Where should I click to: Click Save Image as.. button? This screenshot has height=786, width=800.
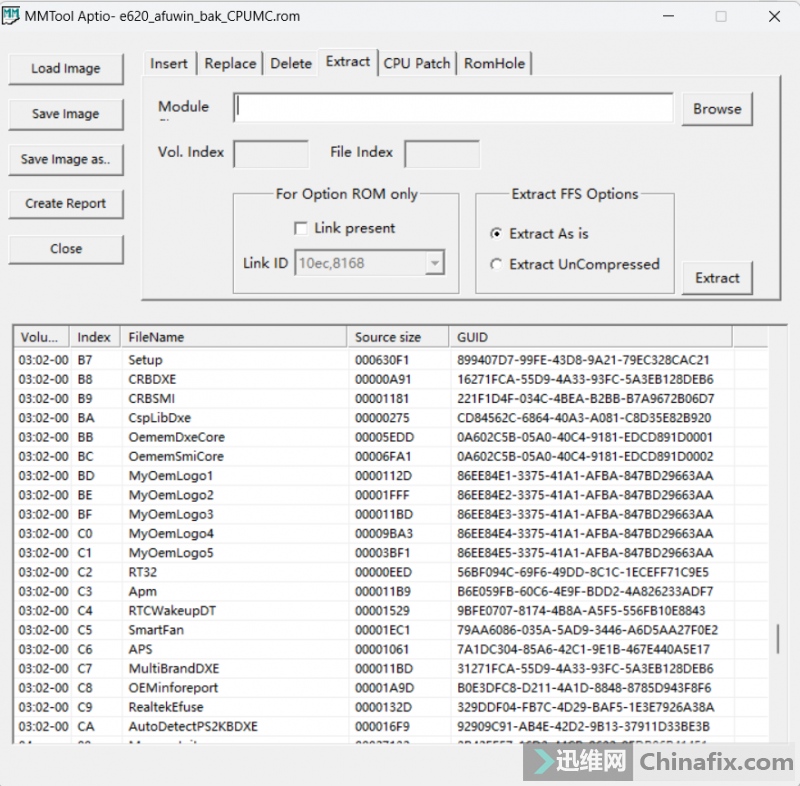[x=66, y=159]
